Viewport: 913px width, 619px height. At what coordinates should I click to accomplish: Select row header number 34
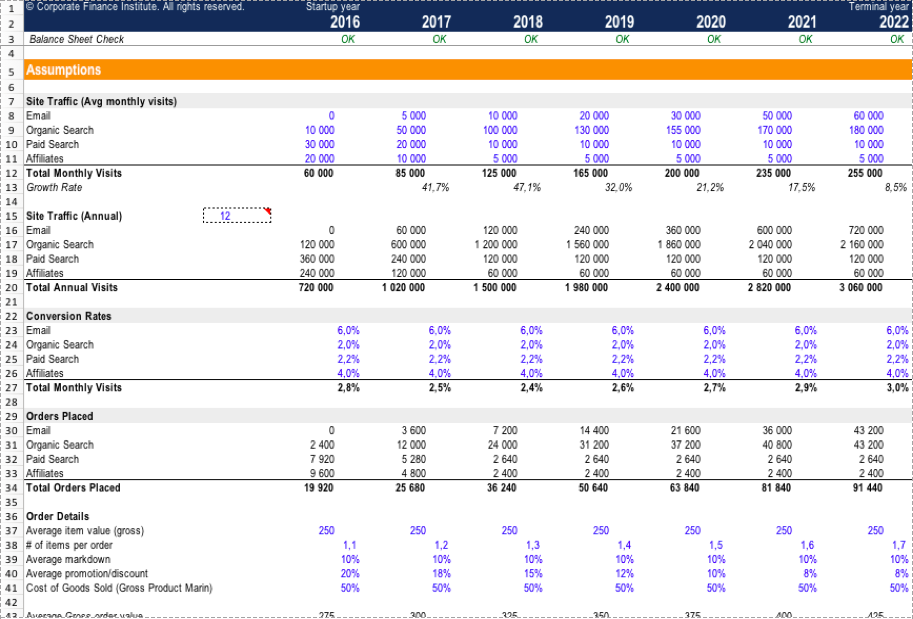point(10,488)
